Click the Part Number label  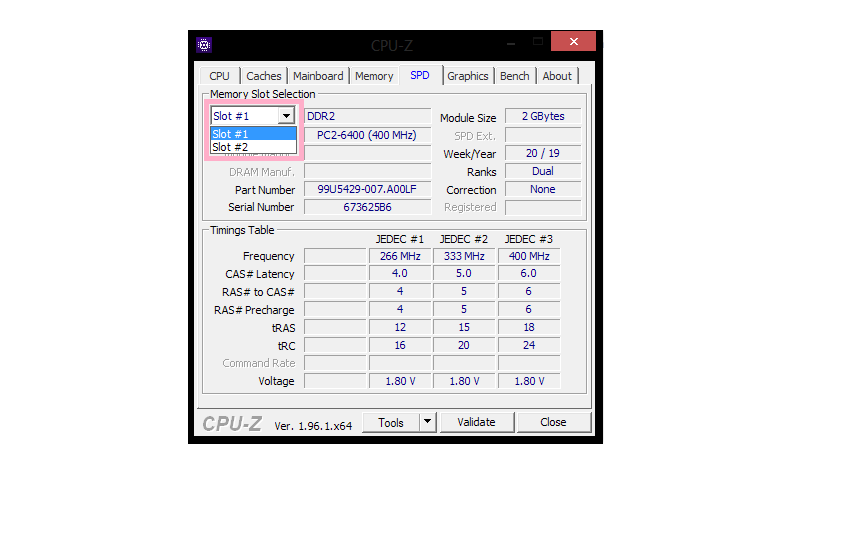[x=265, y=190]
